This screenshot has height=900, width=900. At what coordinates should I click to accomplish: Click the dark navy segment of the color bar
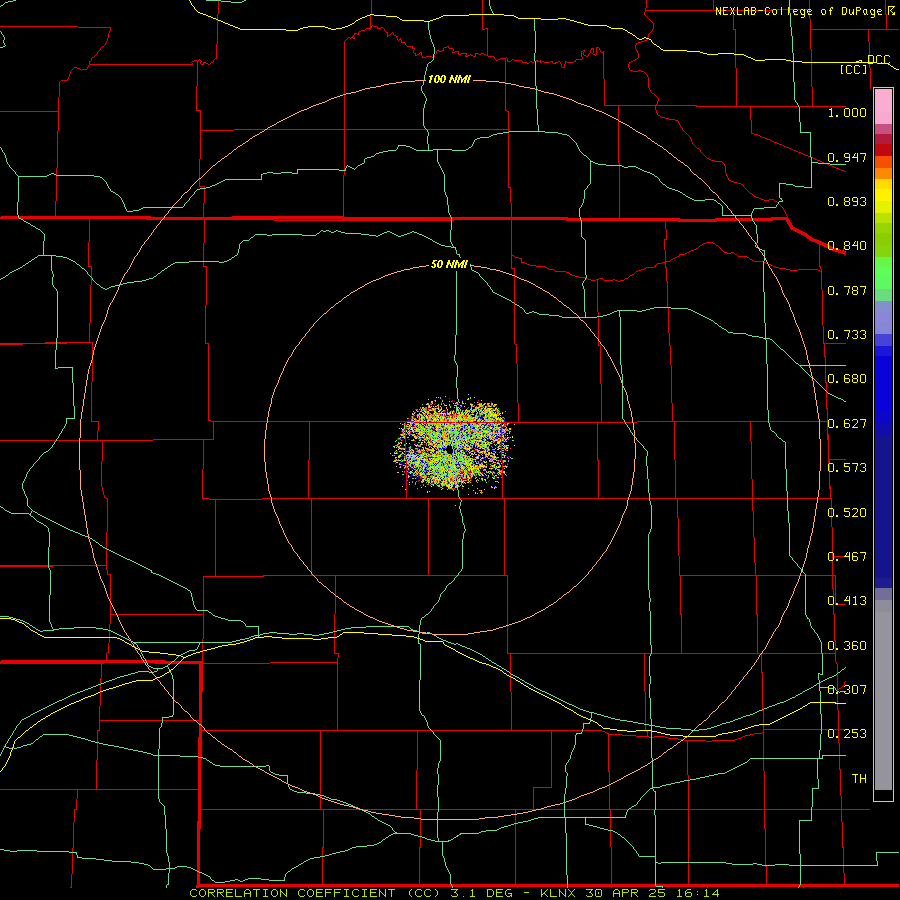click(x=883, y=511)
